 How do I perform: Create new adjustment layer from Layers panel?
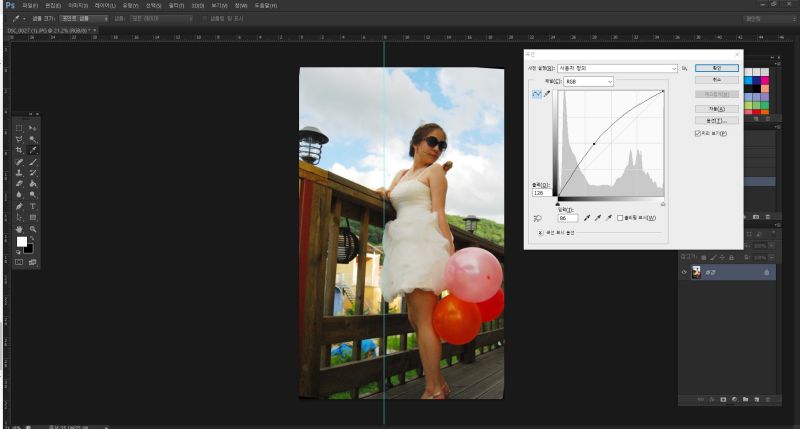tap(735, 399)
